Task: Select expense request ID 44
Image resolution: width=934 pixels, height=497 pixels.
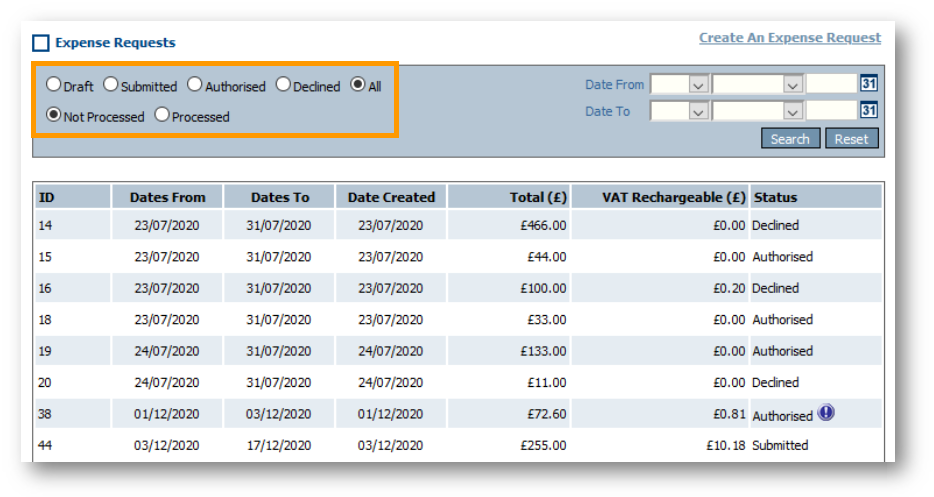Action: [45, 446]
